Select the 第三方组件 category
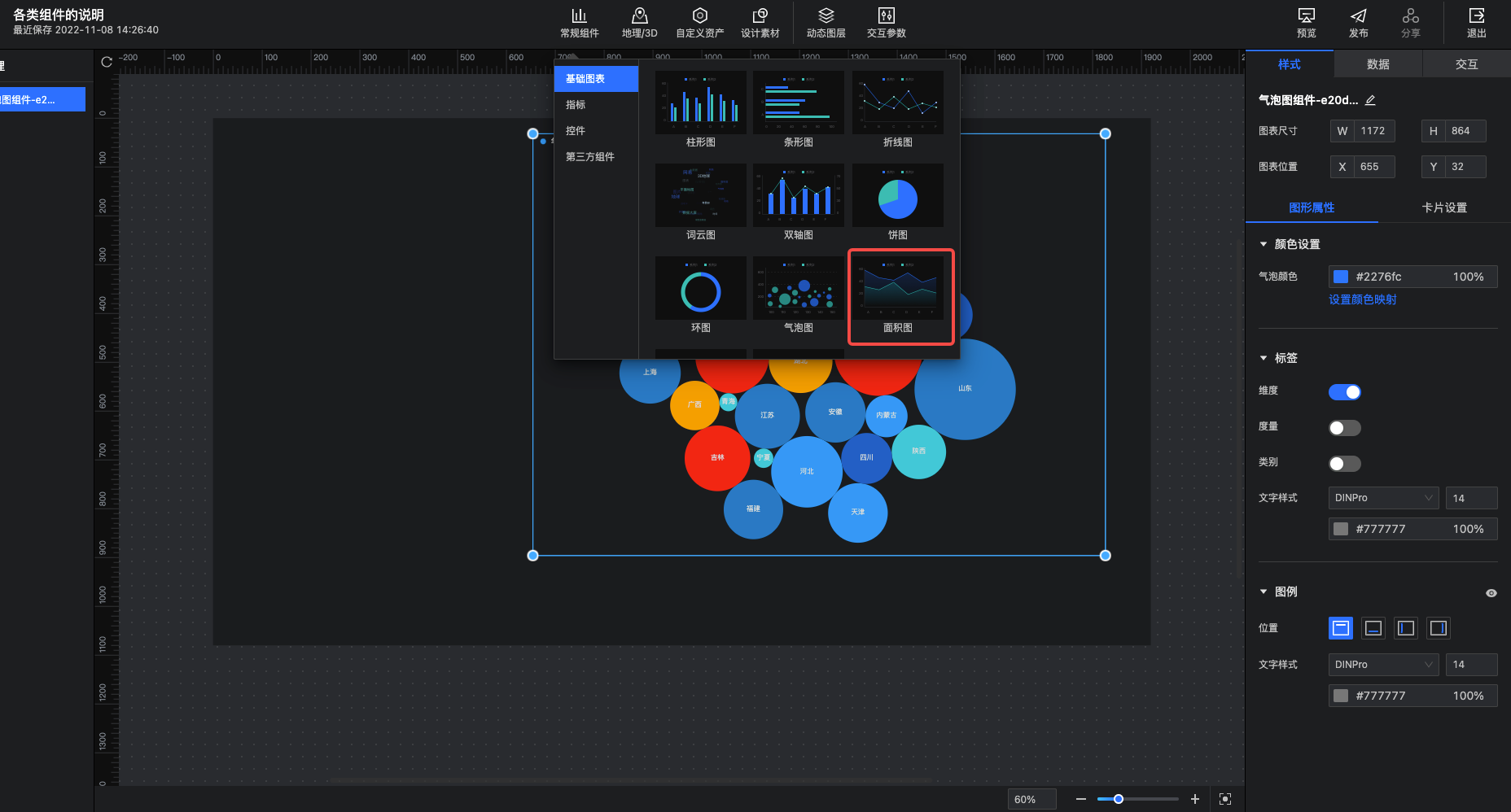Viewport: 1511px width, 812px height. coord(596,157)
